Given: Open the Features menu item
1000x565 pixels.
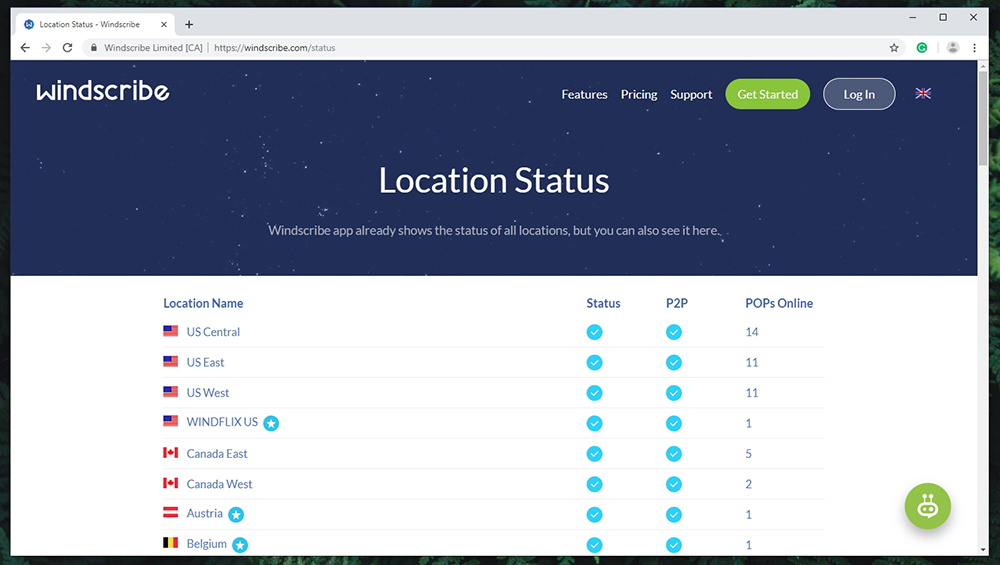Looking at the screenshot, I should (584, 94).
